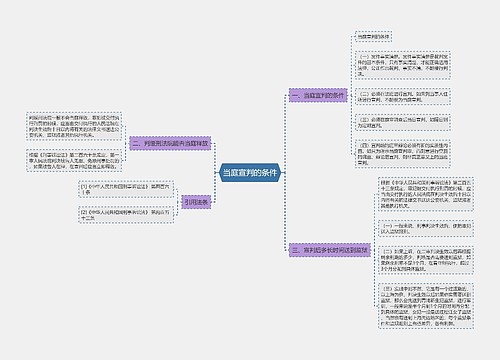Select the top-left leaf about 判缓刑法院
Screen dimensions: 500x360
[x=74, y=126]
